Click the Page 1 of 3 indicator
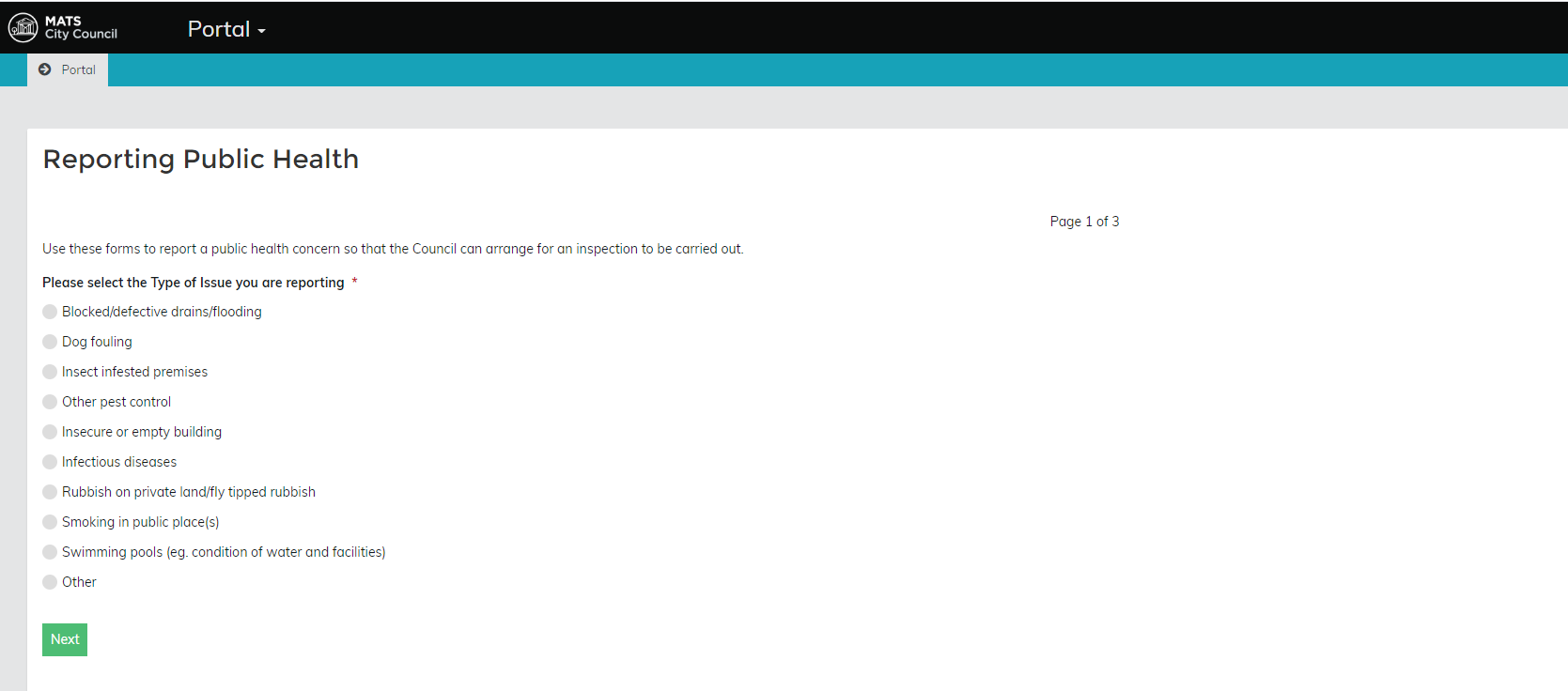This screenshot has height=691, width=1568. (1084, 222)
